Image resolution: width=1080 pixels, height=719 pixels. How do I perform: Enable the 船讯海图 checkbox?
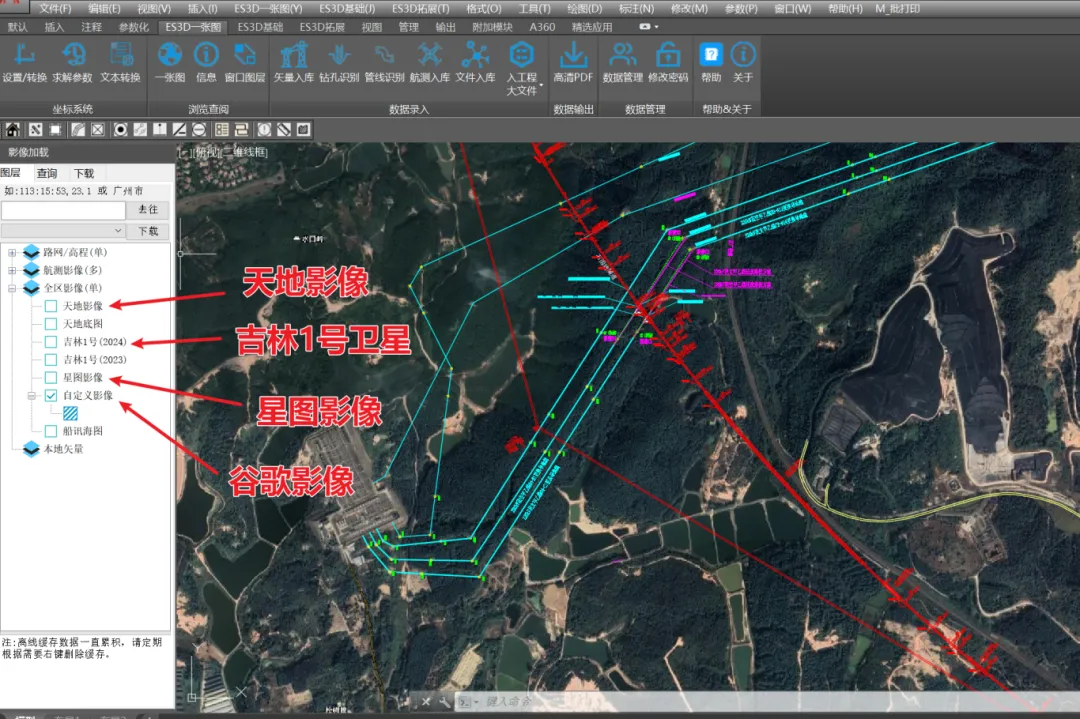point(51,431)
